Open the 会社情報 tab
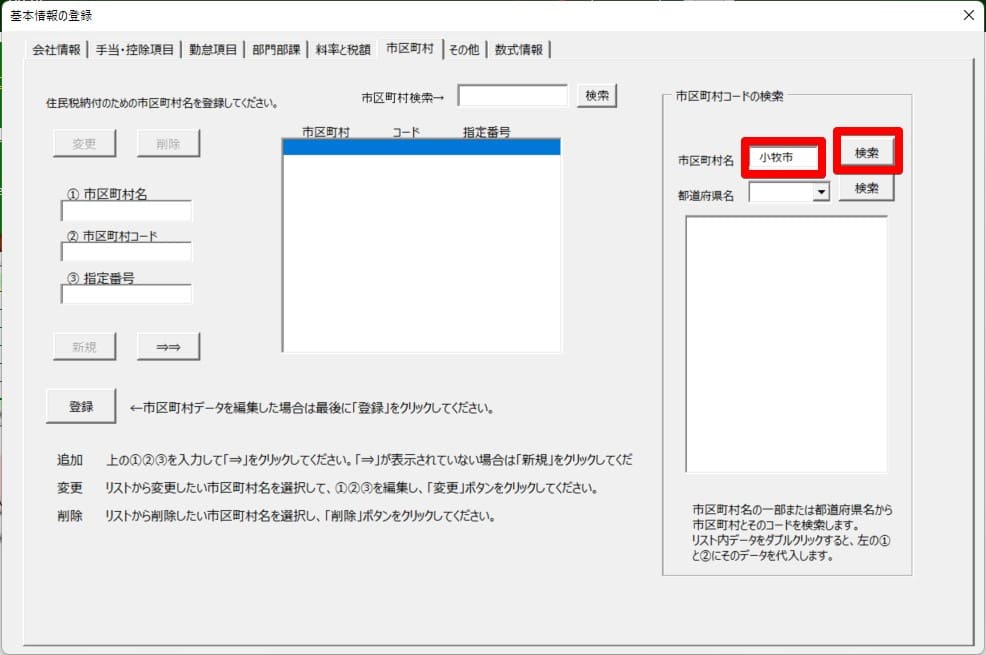Image resolution: width=986 pixels, height=655 pixels. [56, 49]
